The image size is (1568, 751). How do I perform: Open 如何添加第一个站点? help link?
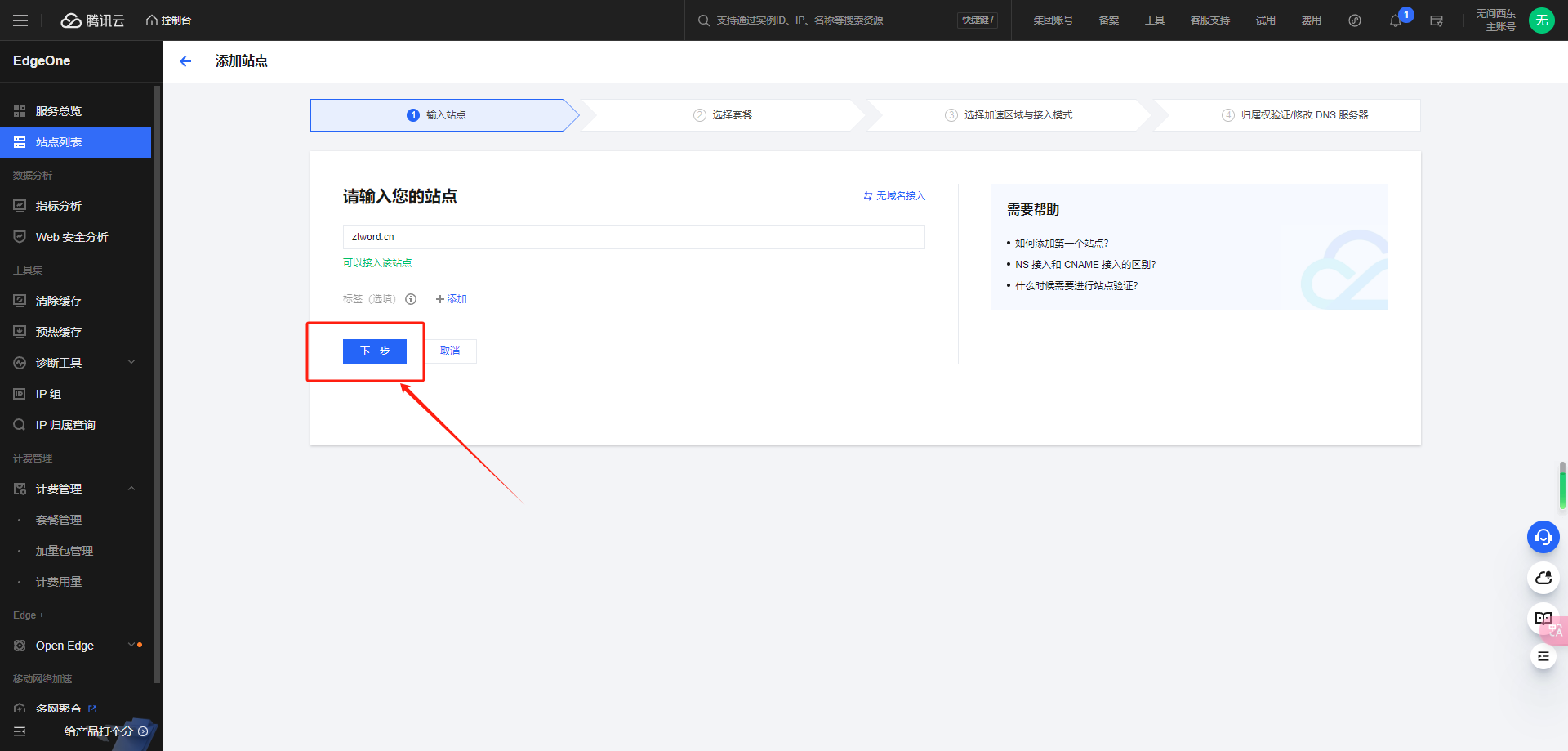(x=1062, y=244)
